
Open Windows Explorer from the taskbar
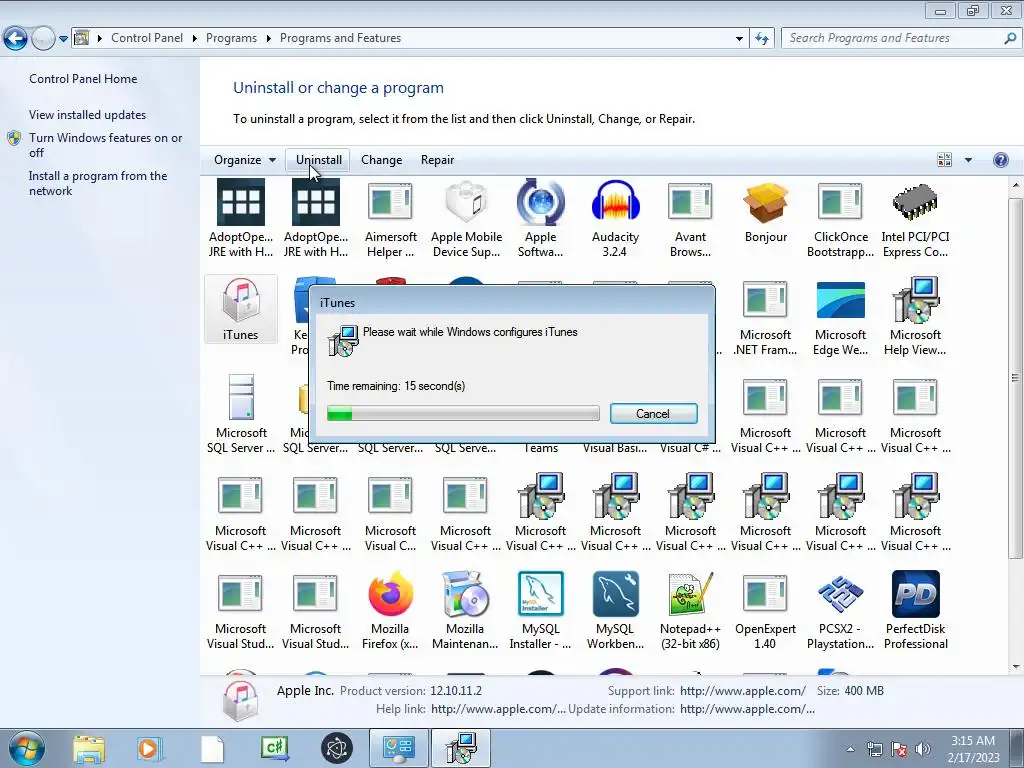point(89,748)
